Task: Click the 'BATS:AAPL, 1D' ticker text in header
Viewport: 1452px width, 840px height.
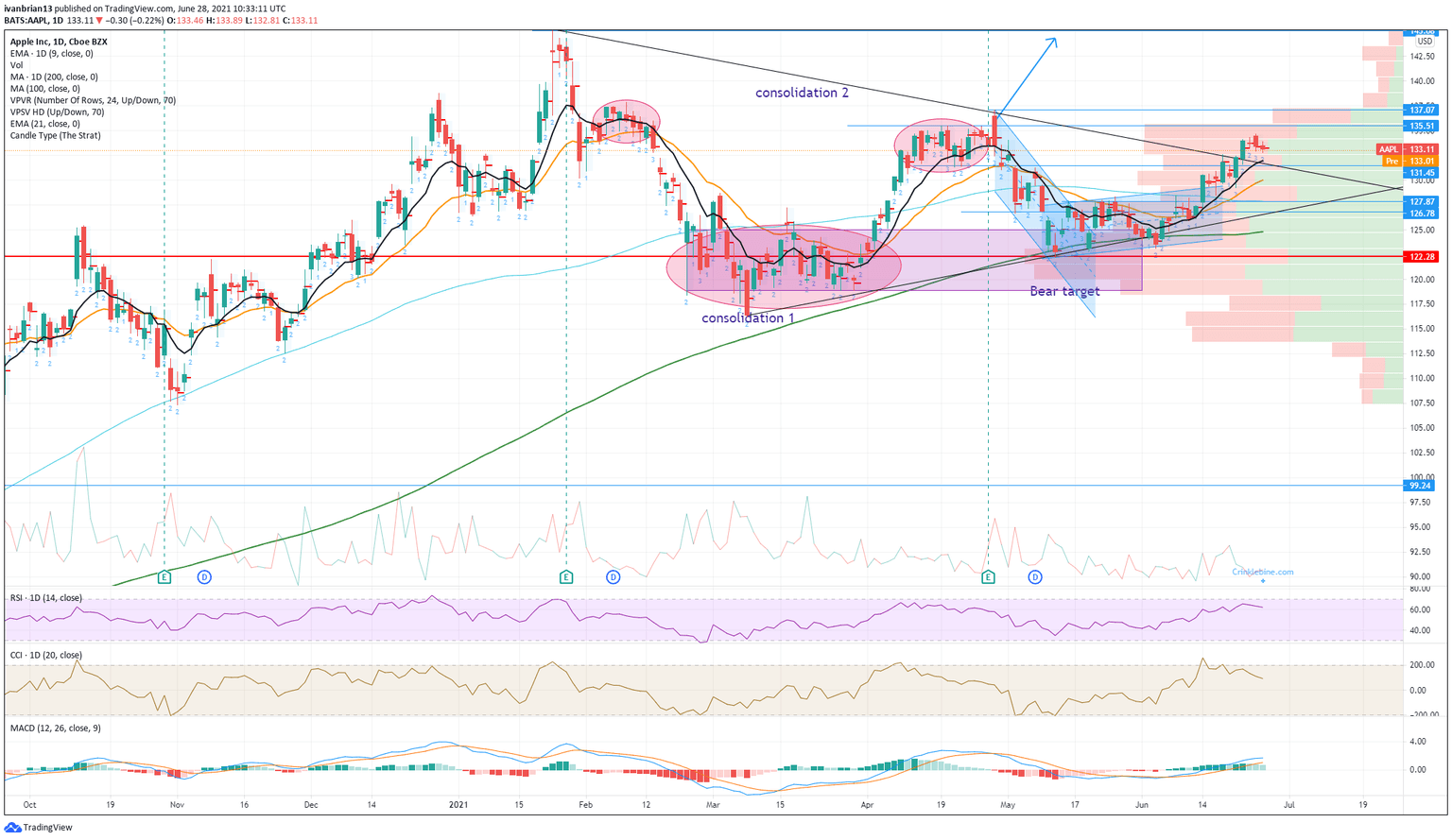Action: click(33, 20)
